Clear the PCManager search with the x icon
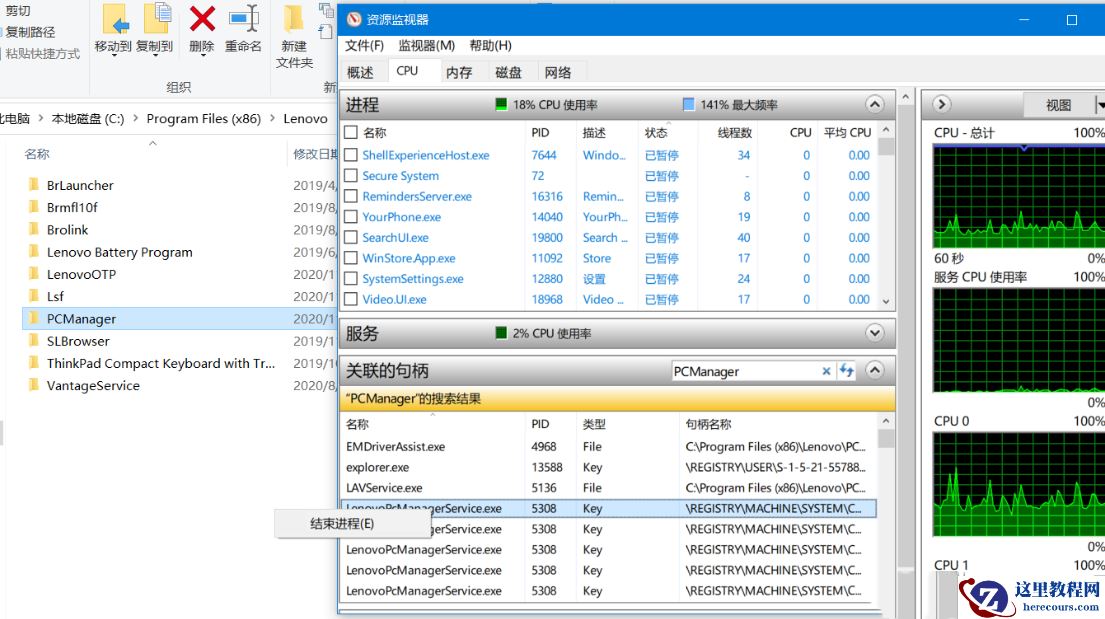The width and height of the screenshot is (1105, 619). coord(827,369)
